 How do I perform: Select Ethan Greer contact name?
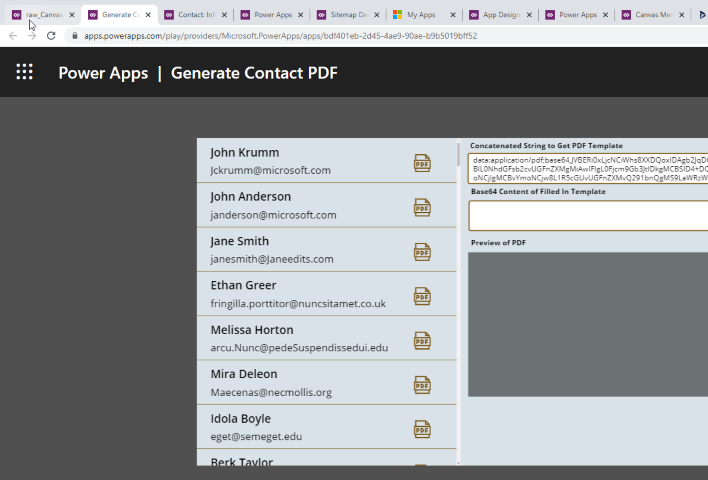(x=243, y=285)
